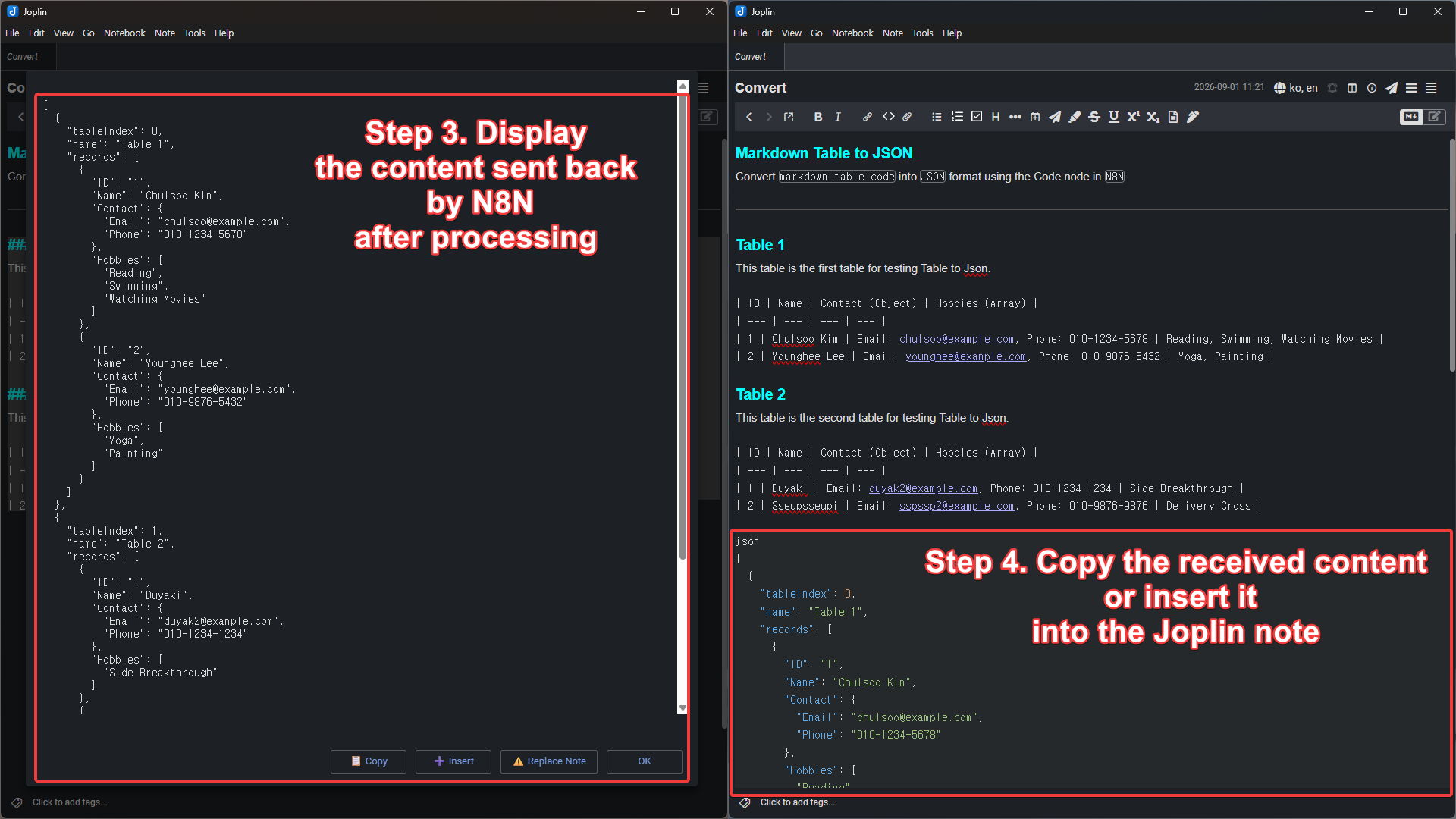Image resolution: width=1456 pixels, height=819 pixels.
Task: Open File menu in left Joplin window
Action: [12, 33]
